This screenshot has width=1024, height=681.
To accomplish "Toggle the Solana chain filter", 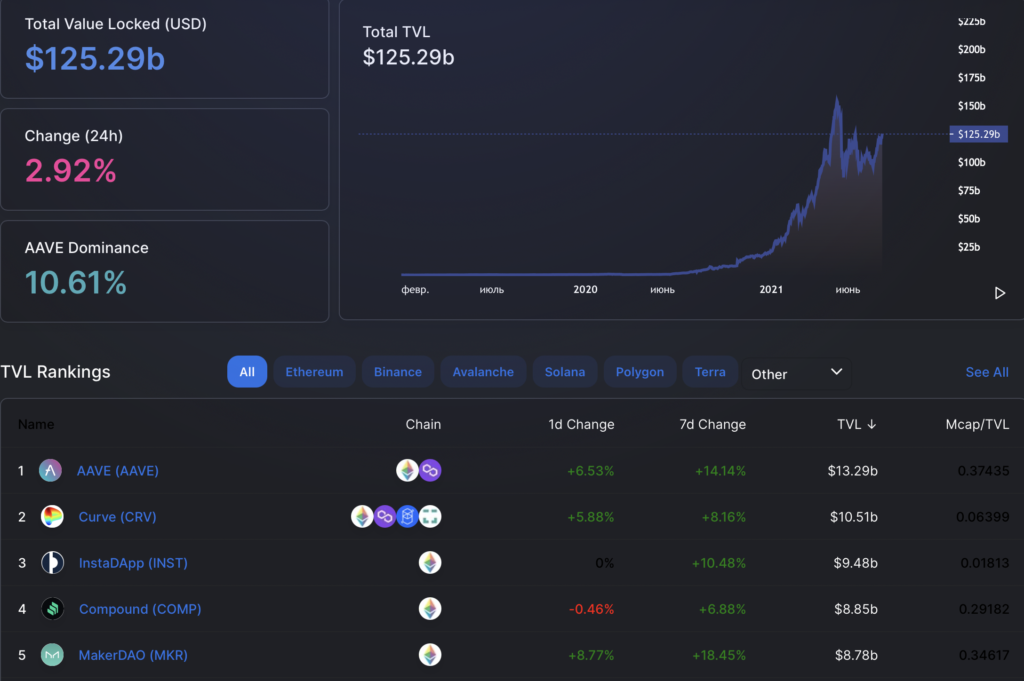I will pos(565,371).
